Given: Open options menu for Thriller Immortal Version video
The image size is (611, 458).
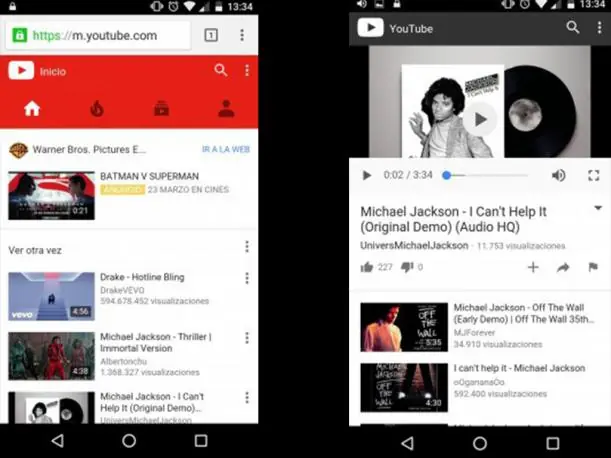Looking at the screenshot, I should [x=247, y=338].
